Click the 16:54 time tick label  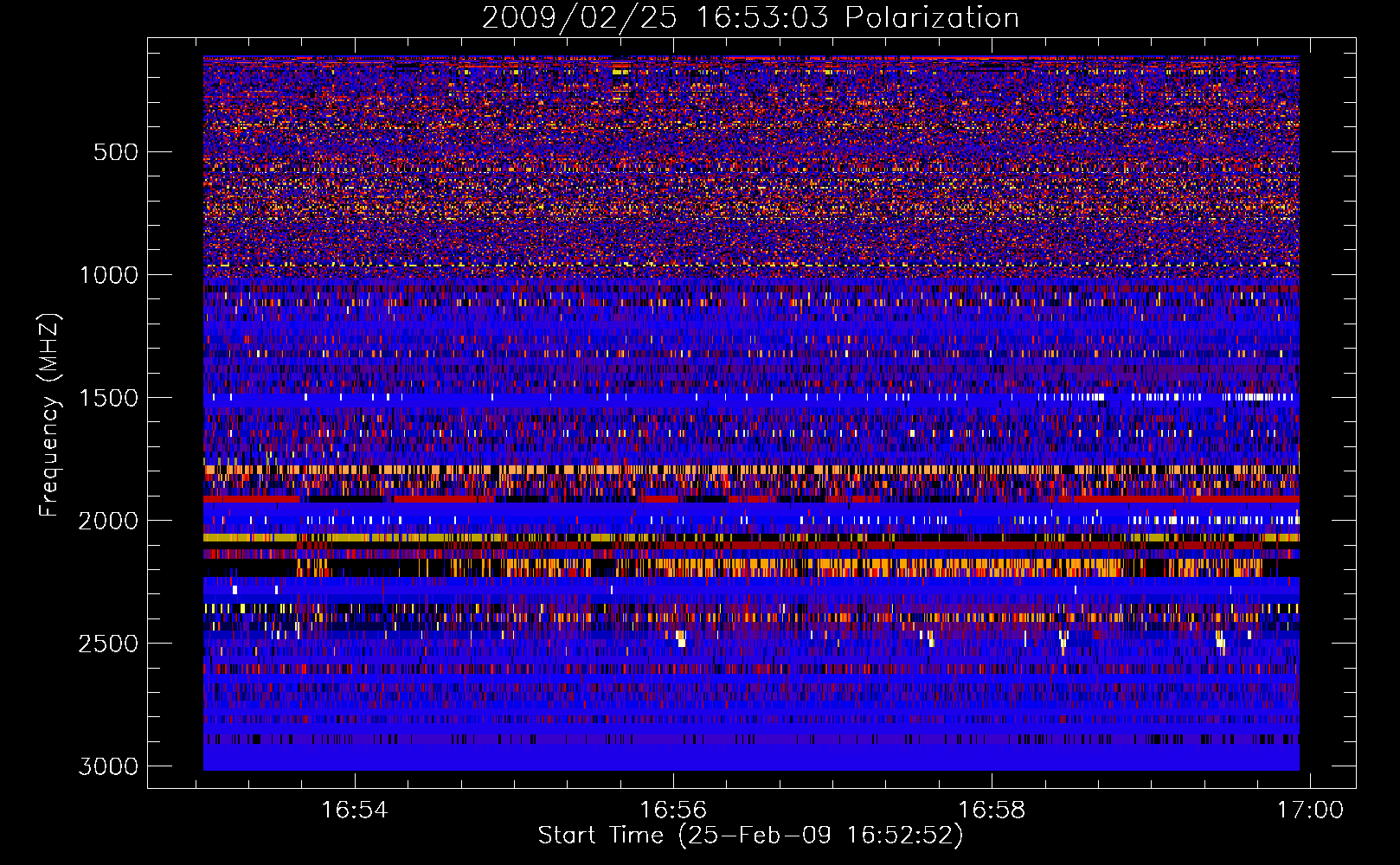point(354,811)
